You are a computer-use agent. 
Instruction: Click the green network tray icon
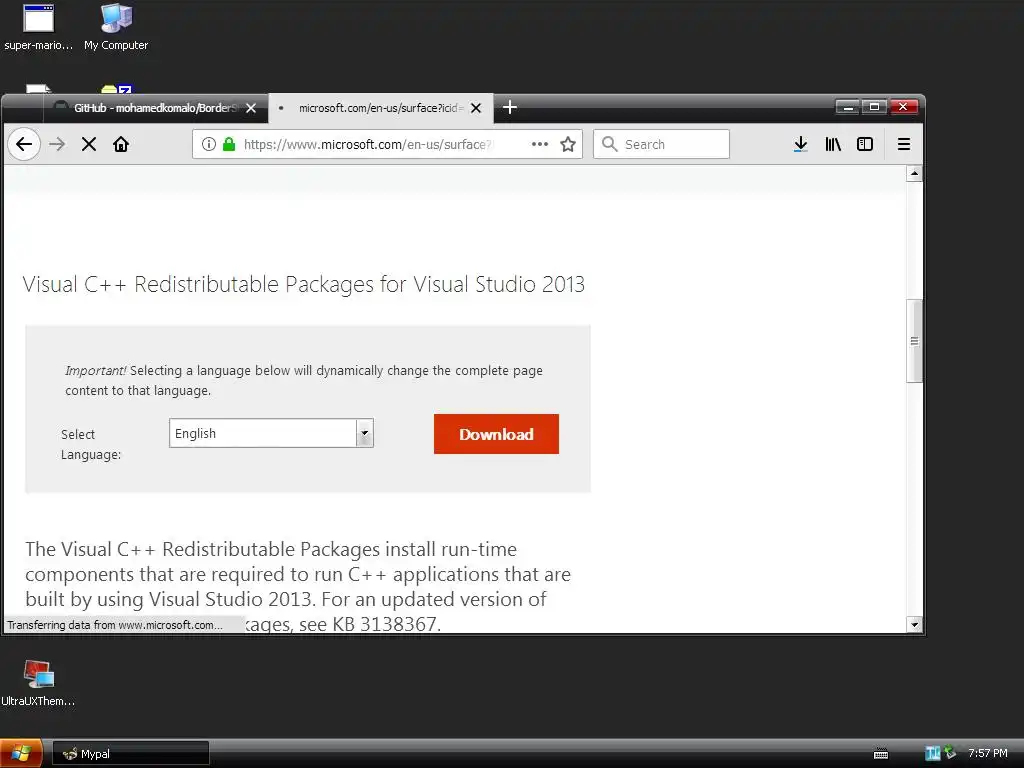(x=950, y=753)
